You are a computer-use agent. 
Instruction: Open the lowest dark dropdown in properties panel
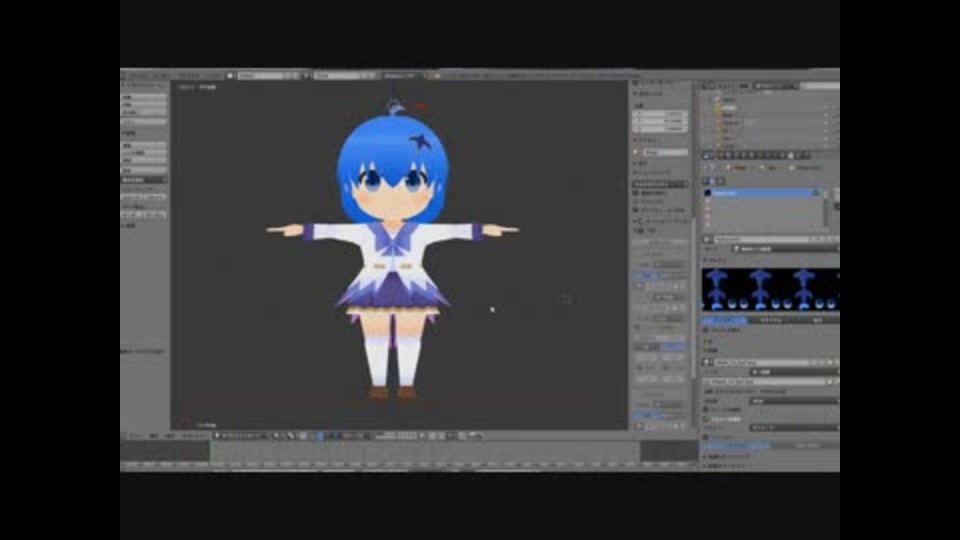[x=794, y=427]
